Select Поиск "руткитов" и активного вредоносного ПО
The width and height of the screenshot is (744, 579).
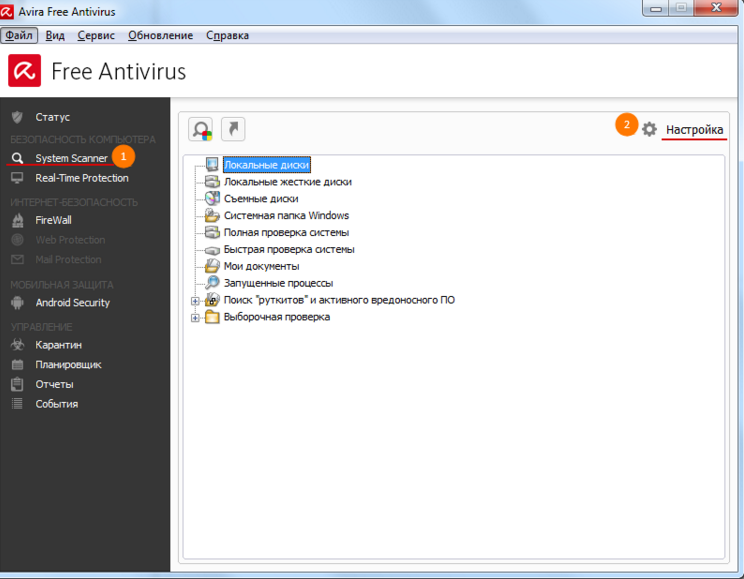(x=339, y=300)
